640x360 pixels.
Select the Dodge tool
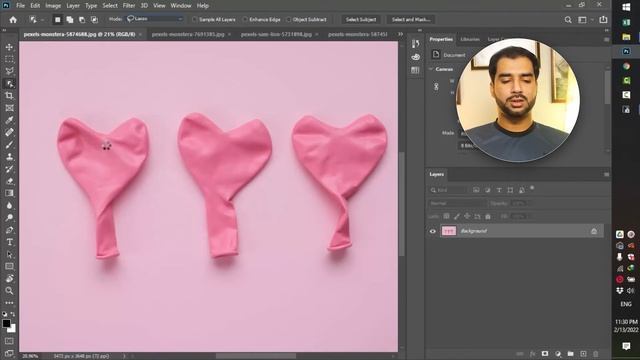click(9, 218)
